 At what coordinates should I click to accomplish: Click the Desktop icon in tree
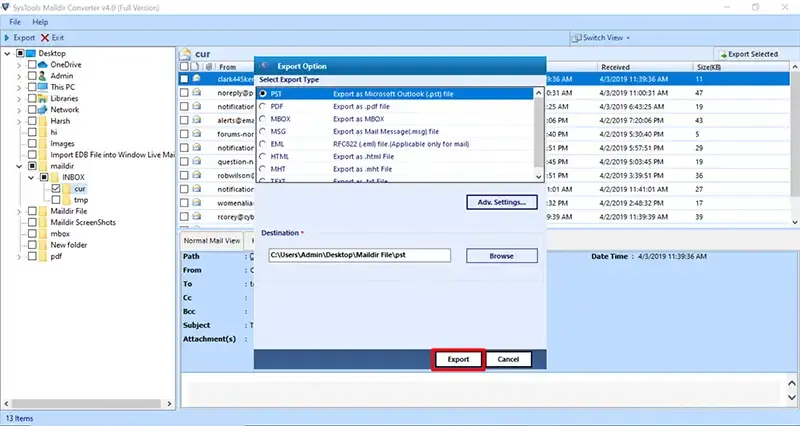tap(31, 53)
